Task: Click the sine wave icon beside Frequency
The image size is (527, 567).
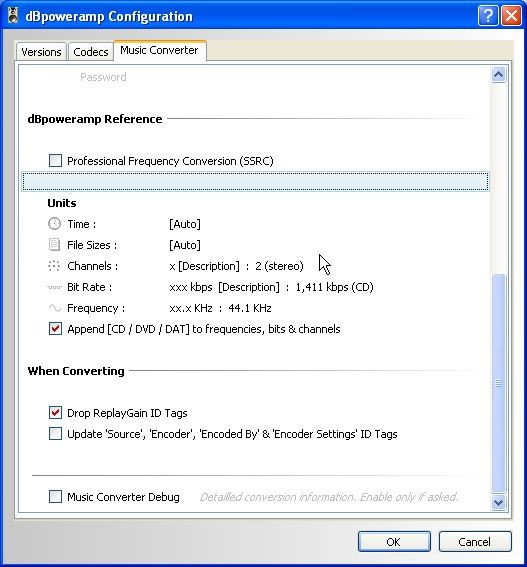Action: click(54, 308)
